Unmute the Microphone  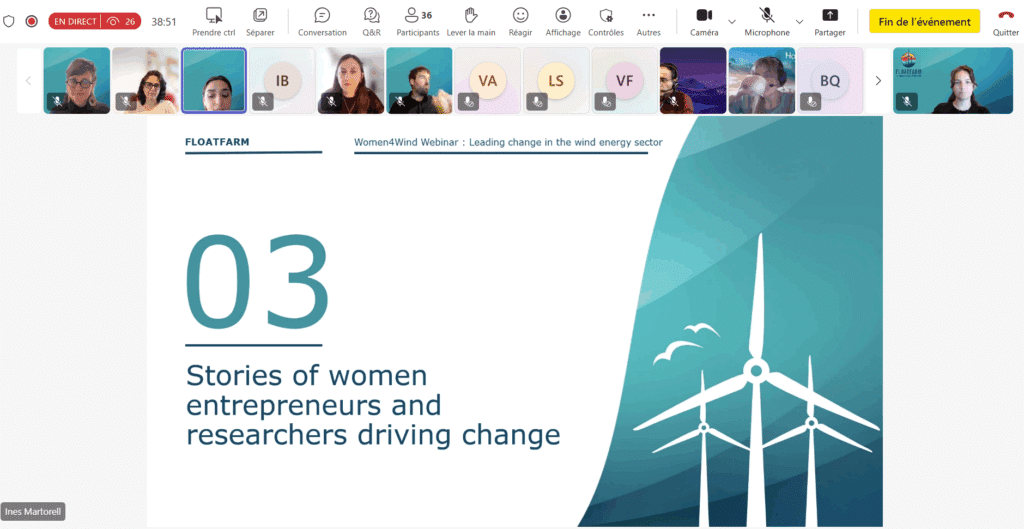767,21
